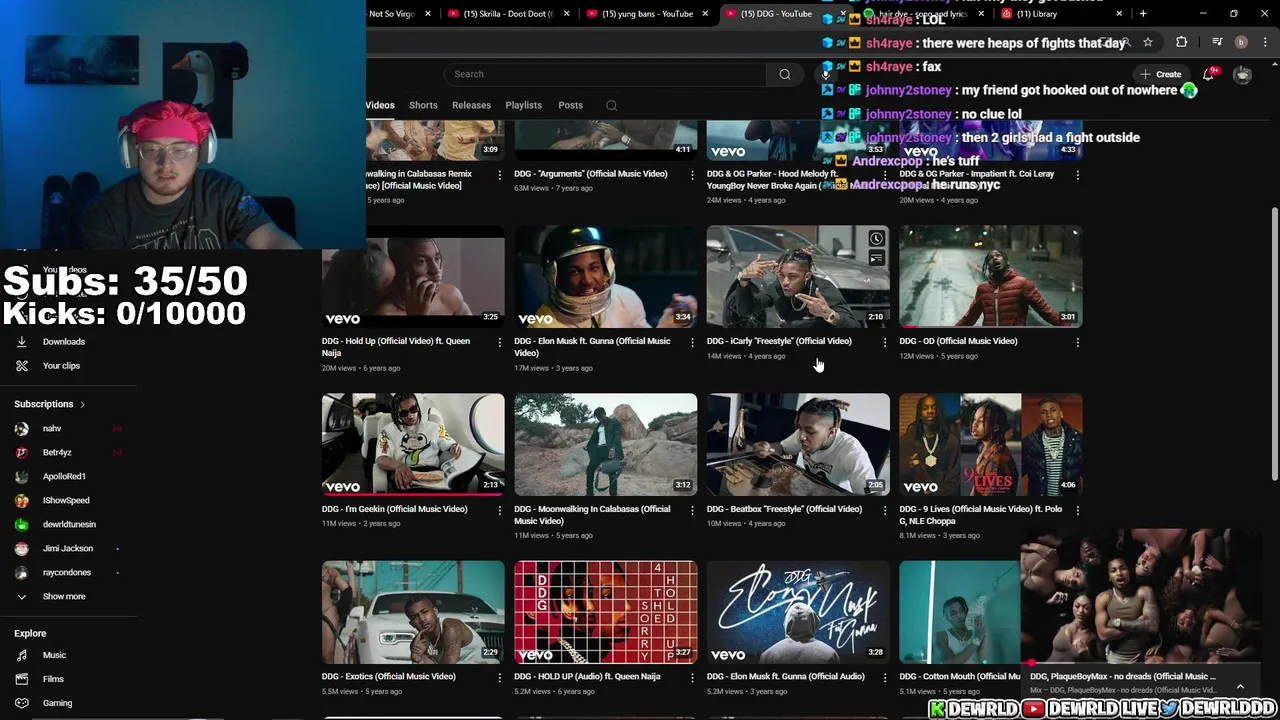This screenshot has width=1280, height=720.
Task: Switch to Skrilla - Doot Doot browser tab
Action: (507, 14)
